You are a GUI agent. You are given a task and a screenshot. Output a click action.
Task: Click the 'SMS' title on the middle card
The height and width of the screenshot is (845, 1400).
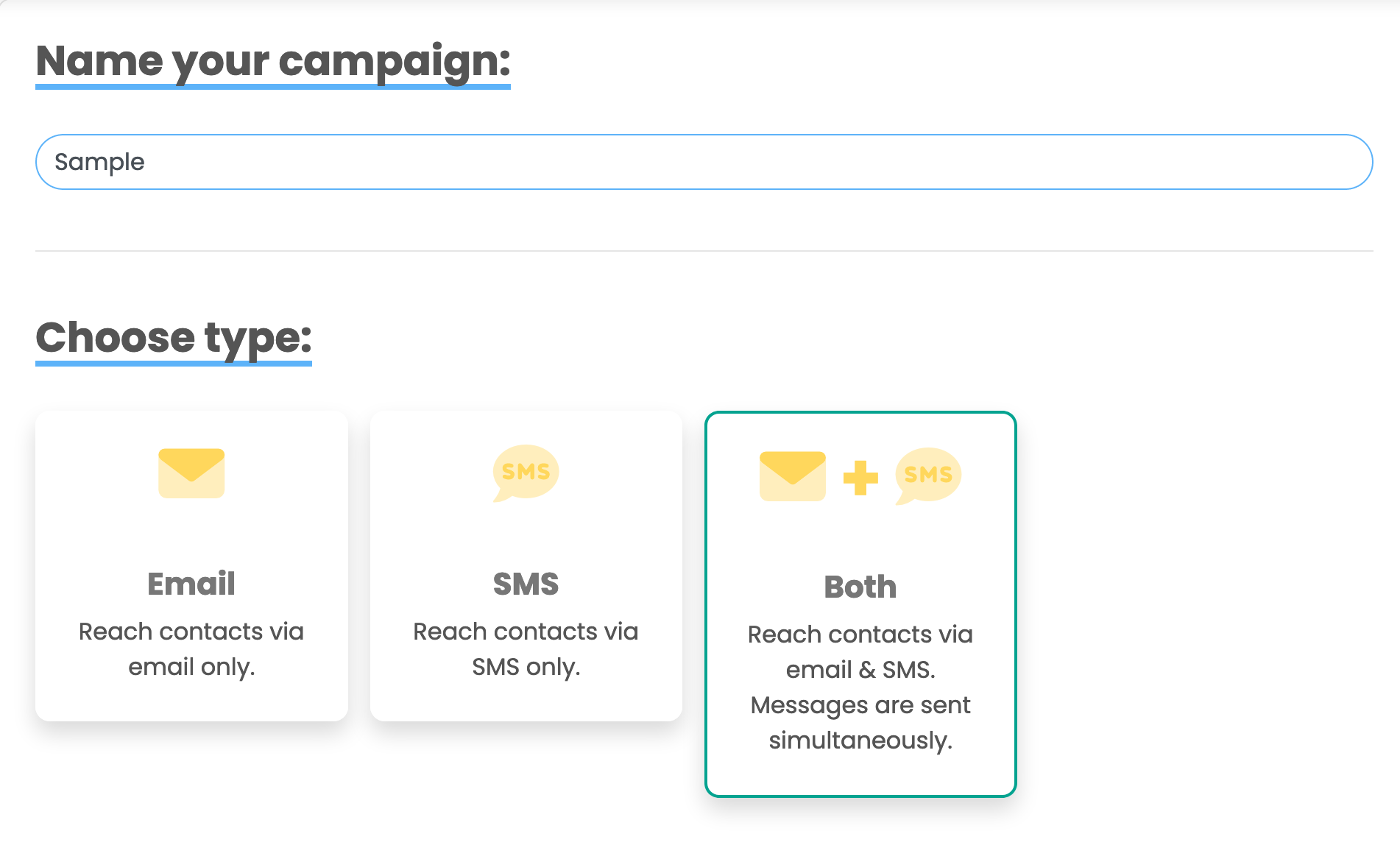pyautogui.click(x=526, y=584)
